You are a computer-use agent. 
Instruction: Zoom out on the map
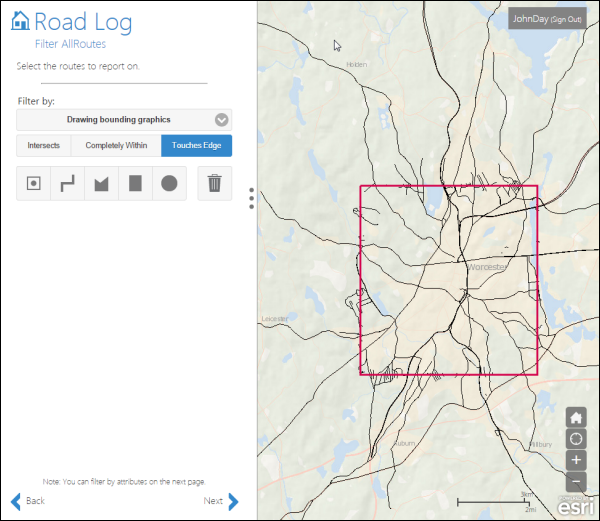[576, 481]
